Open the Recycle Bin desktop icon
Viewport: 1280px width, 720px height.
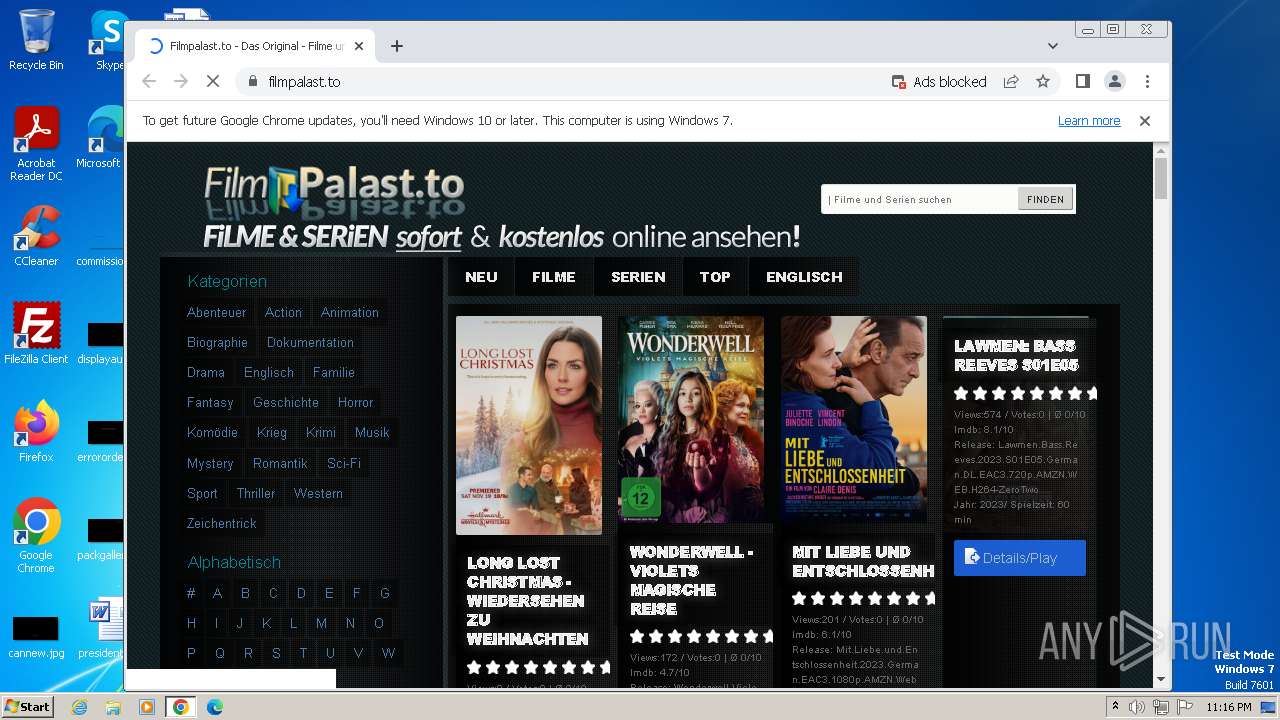pyautogui.click(x=36, y=40)
